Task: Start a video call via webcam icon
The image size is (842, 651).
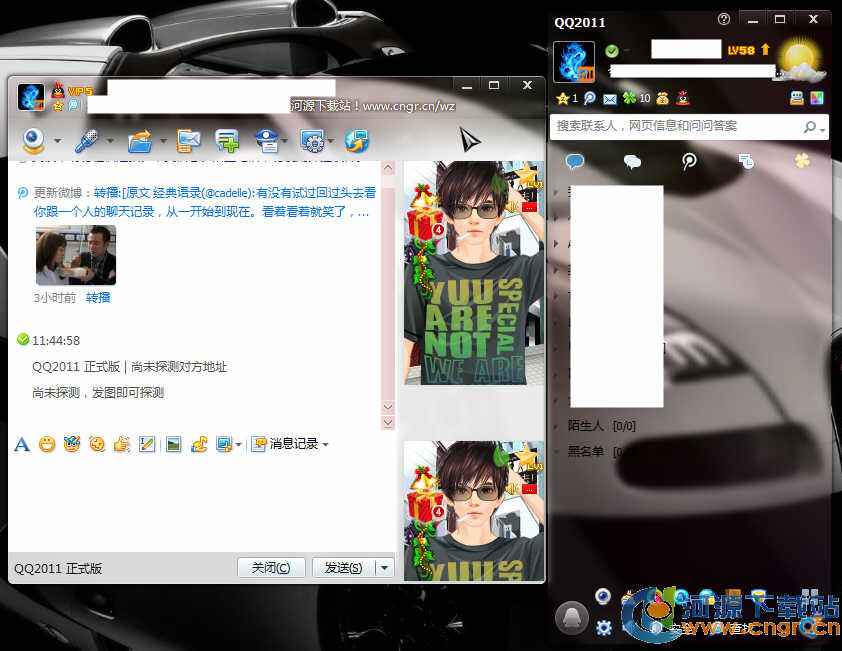Action: (33, 141)
